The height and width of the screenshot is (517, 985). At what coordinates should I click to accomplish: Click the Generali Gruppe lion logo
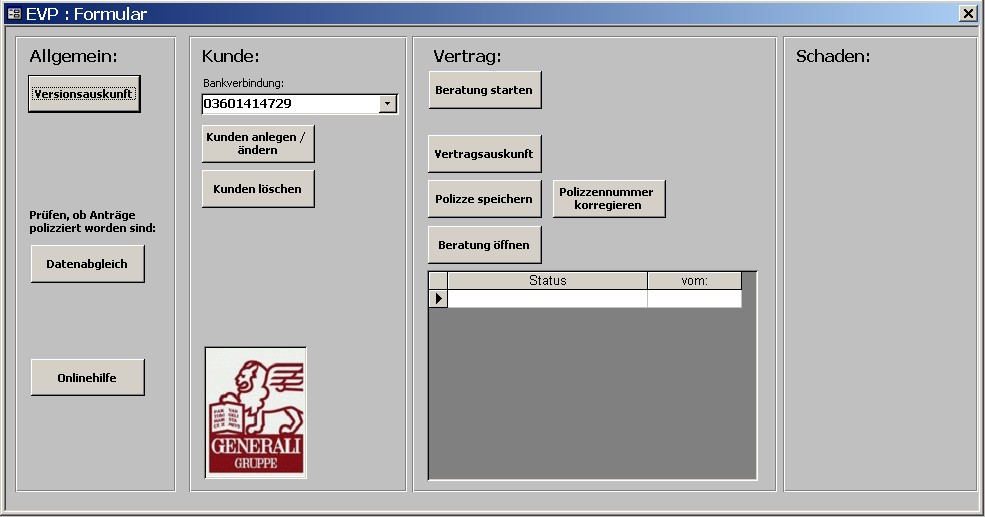coord(256,412)
